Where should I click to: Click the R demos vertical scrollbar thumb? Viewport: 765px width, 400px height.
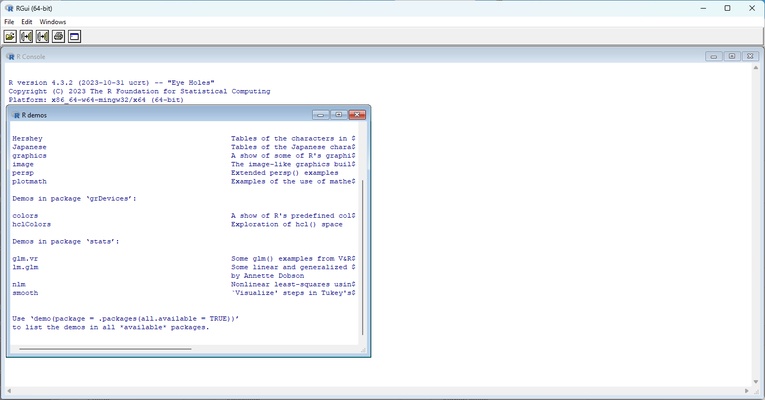click(x=363, y=257)
